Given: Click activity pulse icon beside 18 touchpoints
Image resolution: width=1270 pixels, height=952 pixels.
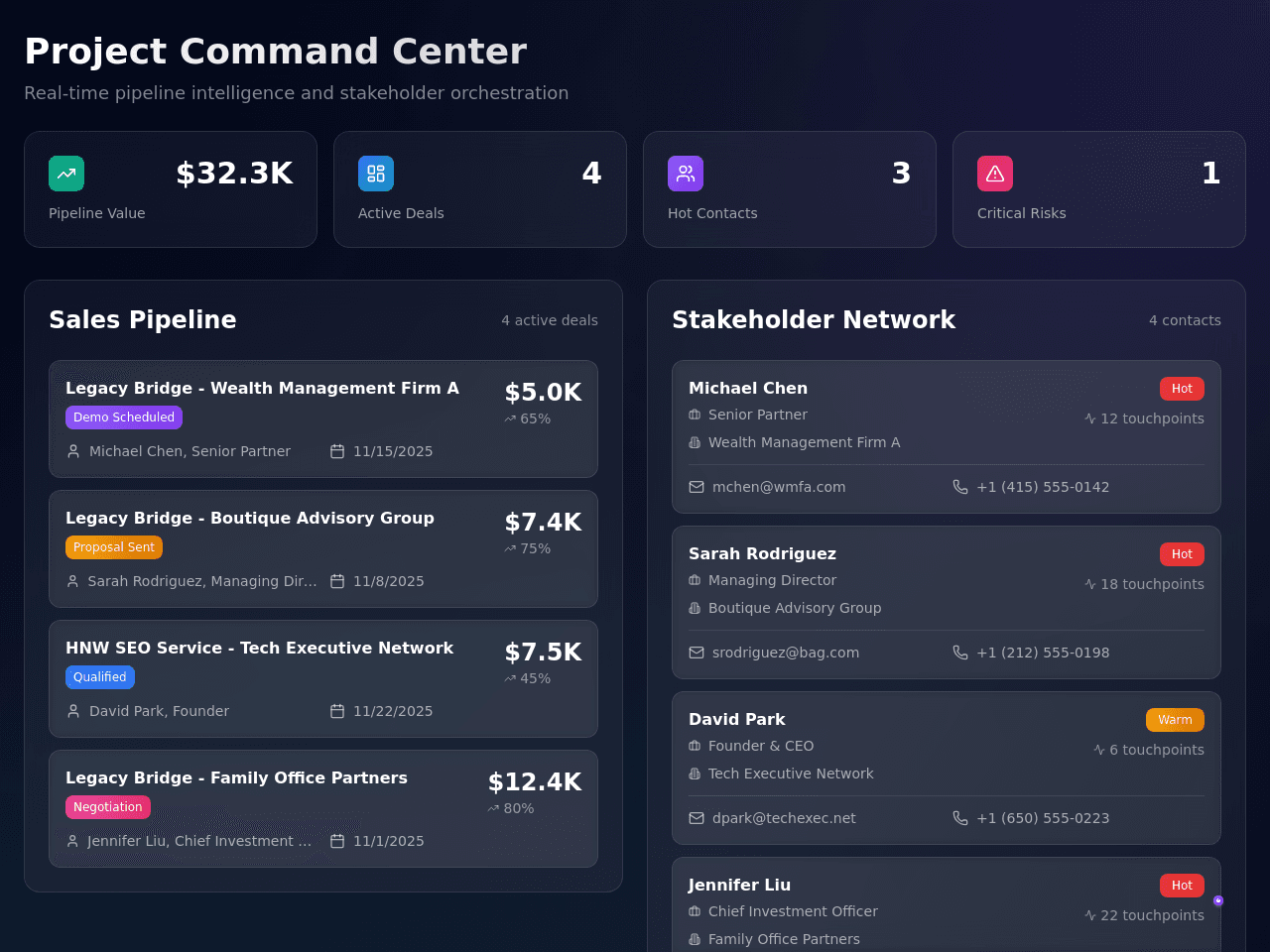Looking at the screenshot, I should click(x=1090, y=584).
